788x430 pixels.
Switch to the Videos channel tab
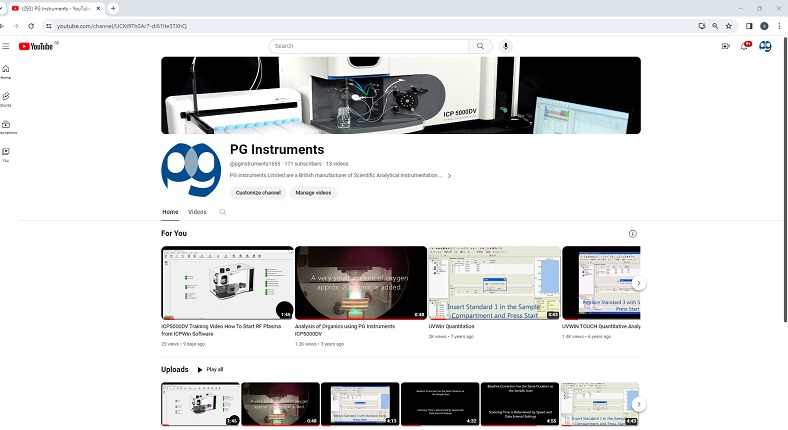[x=197, y=212]
